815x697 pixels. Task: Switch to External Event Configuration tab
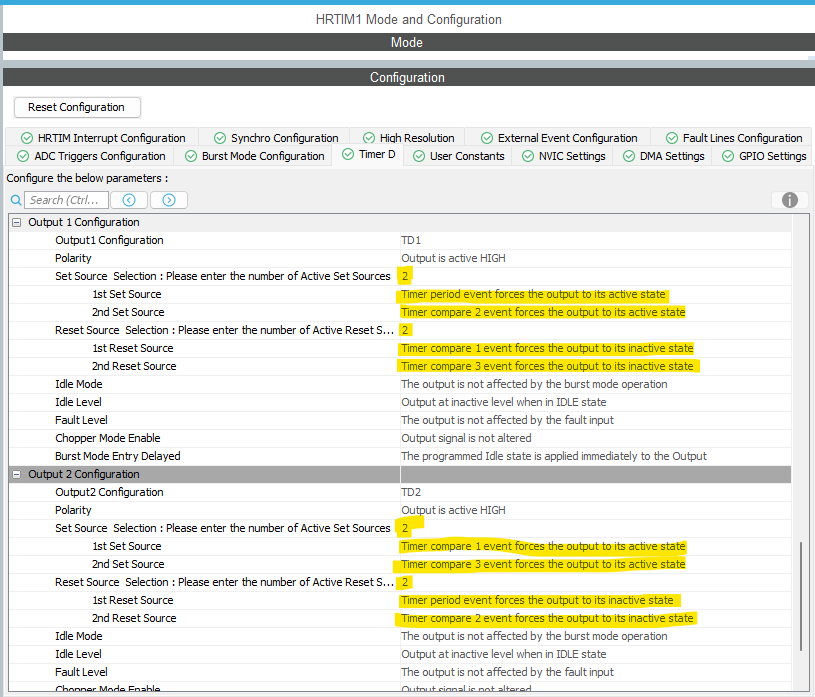(x=559, y=138)
